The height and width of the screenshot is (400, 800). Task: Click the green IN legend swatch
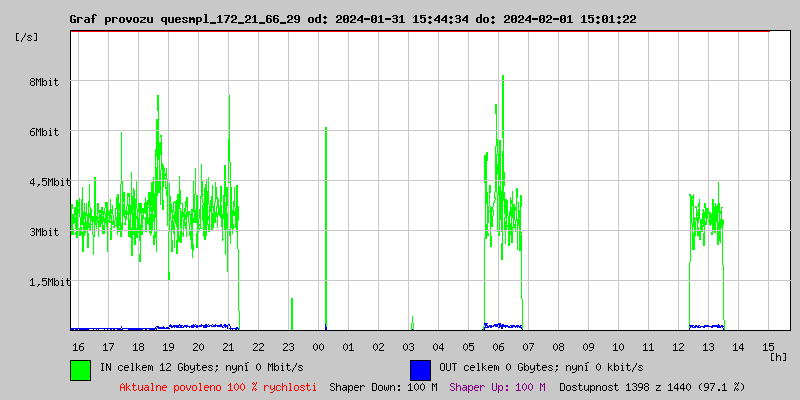[x=80, y=369]
